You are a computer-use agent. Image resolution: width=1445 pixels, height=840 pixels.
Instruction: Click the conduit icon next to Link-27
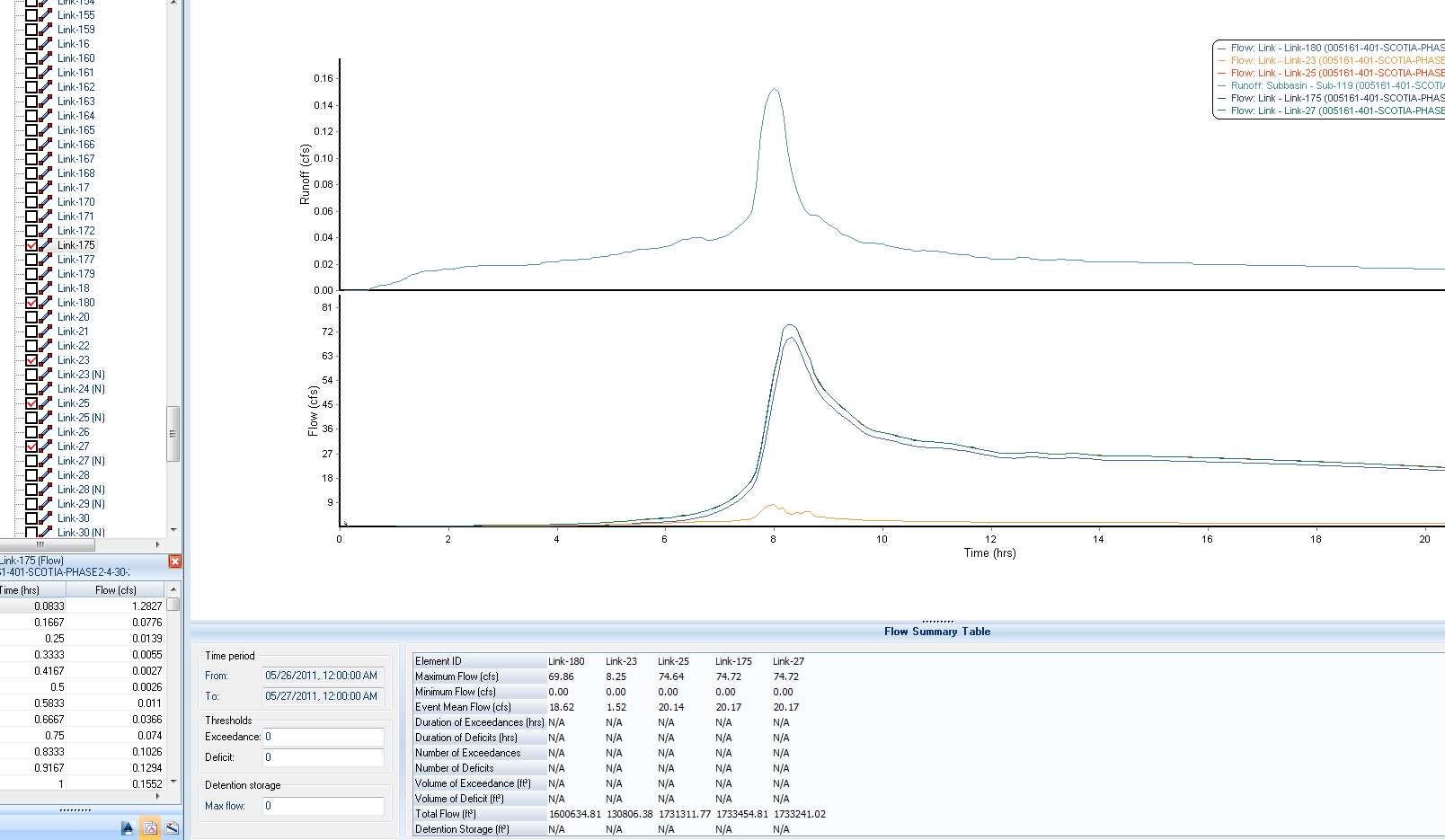tap(43, 446)
